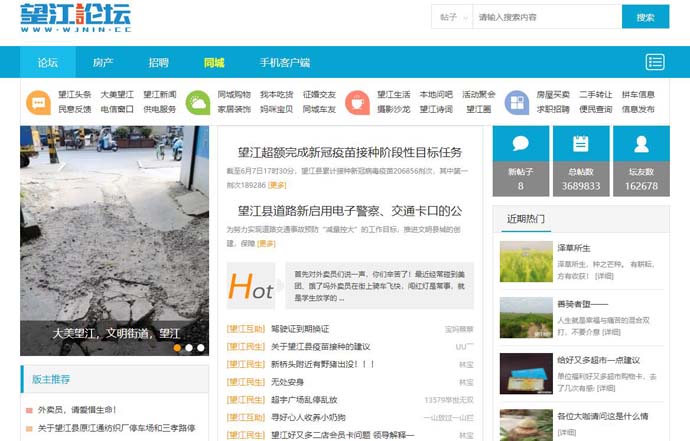Open the headline 望江超额完成新冠疫苗接种阶段性目标任务
The image size is (690, 441).
[350, 152]
